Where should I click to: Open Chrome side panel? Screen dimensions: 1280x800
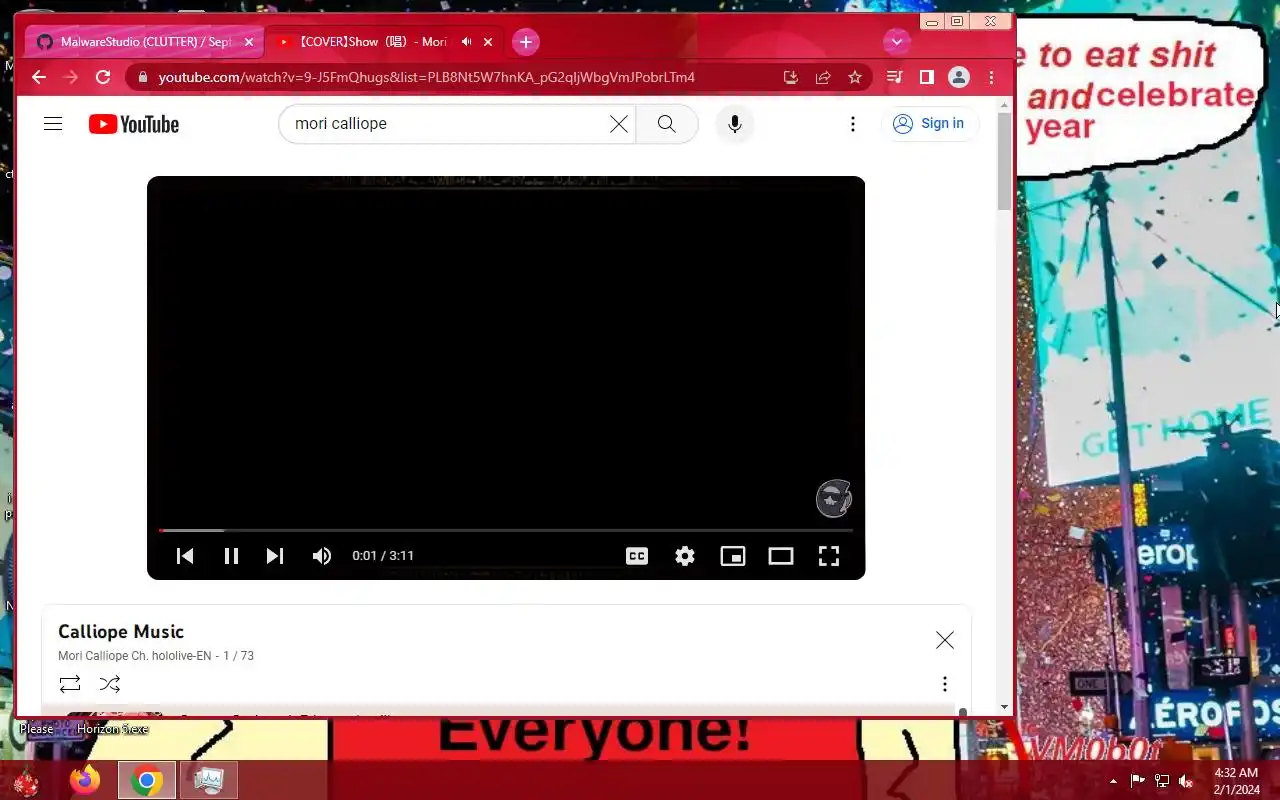(927, 77)
